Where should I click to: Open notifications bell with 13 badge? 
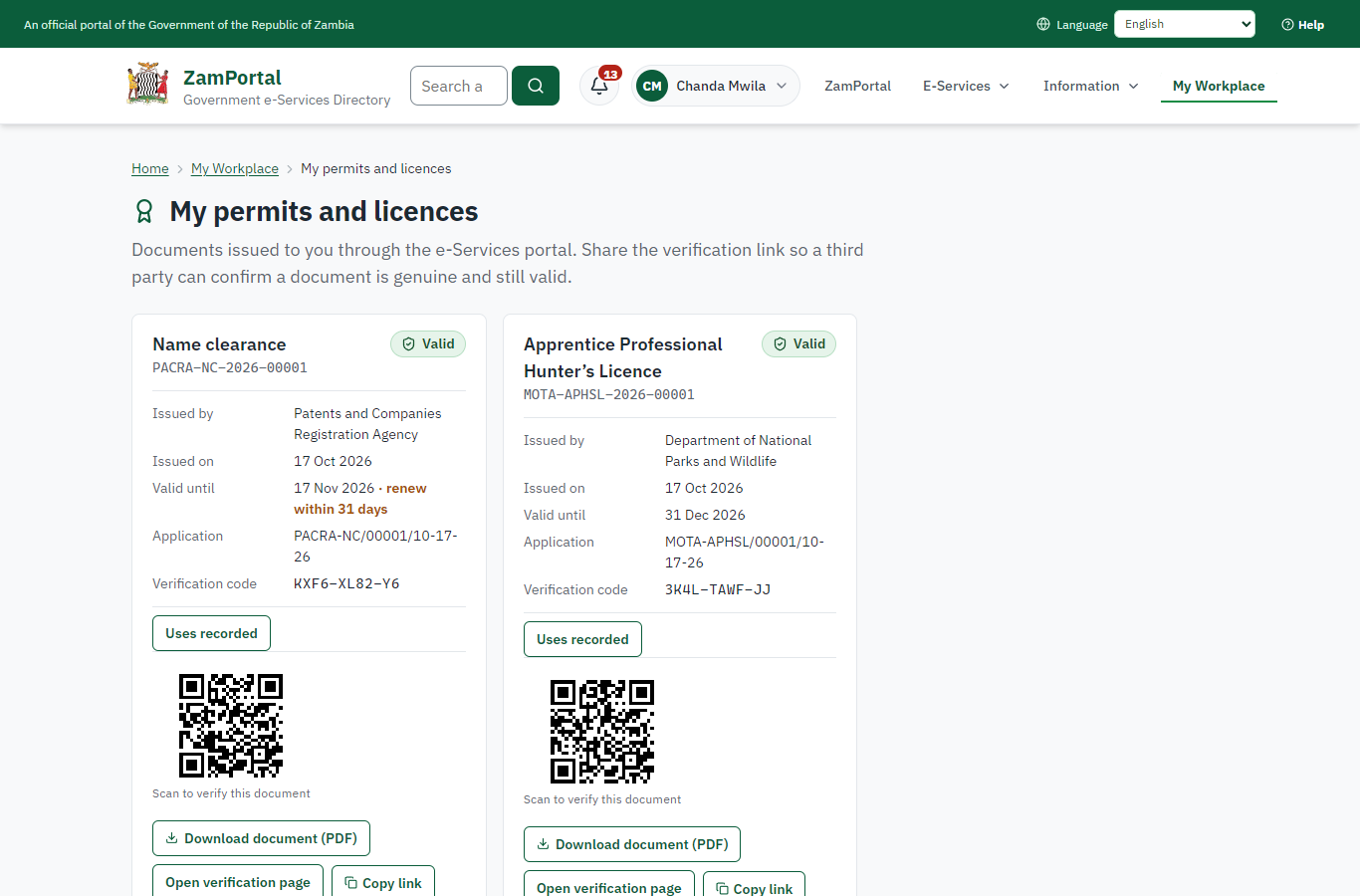(599, 86)
